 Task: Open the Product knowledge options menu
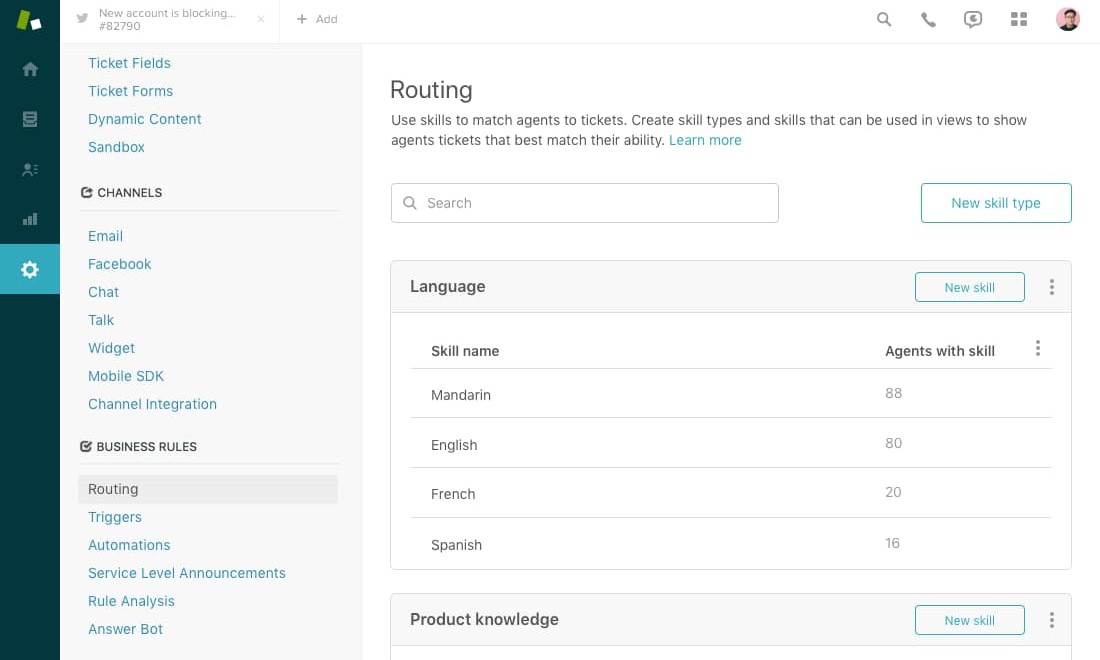(x=1052, y=620)
